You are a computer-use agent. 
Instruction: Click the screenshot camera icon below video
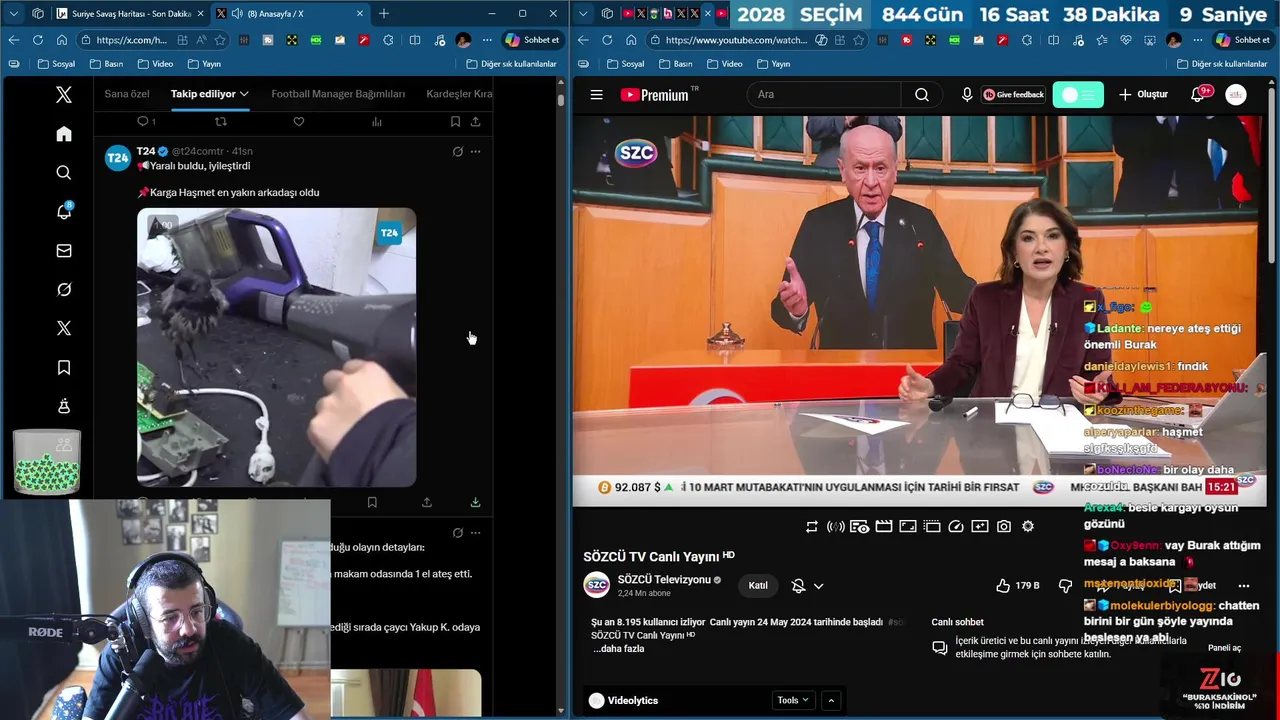pos(1003,526)
